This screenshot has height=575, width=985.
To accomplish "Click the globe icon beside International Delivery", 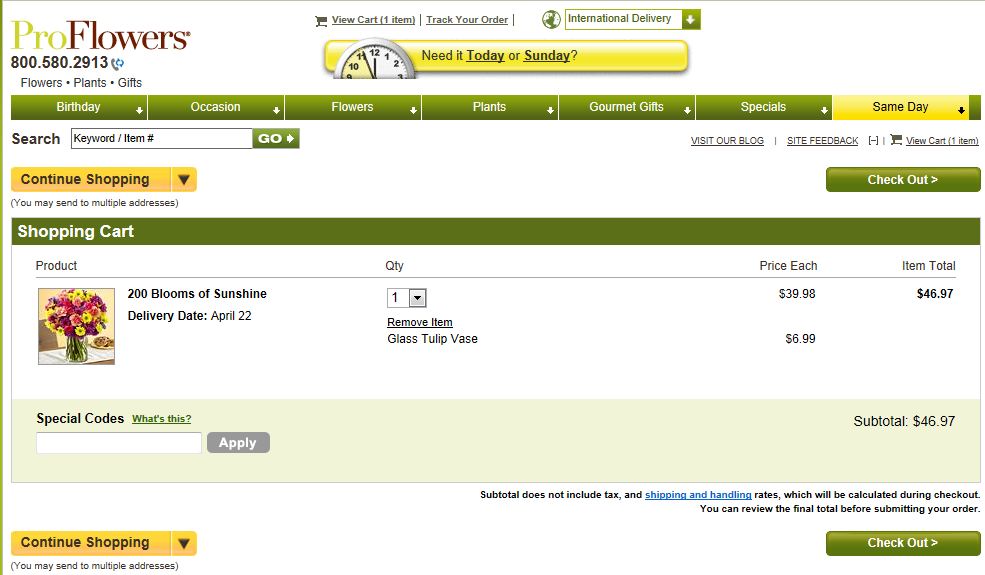I will tap(551, 19).
